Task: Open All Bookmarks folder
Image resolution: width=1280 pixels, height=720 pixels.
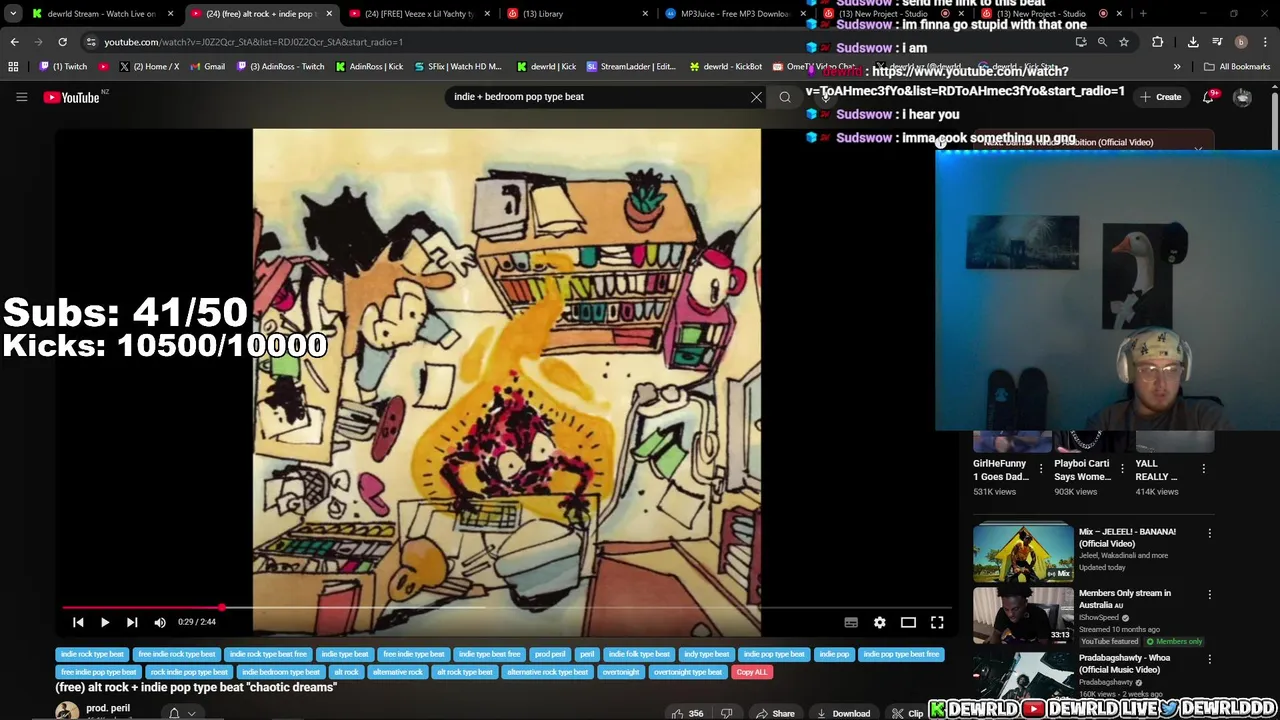Action: 1237,67
